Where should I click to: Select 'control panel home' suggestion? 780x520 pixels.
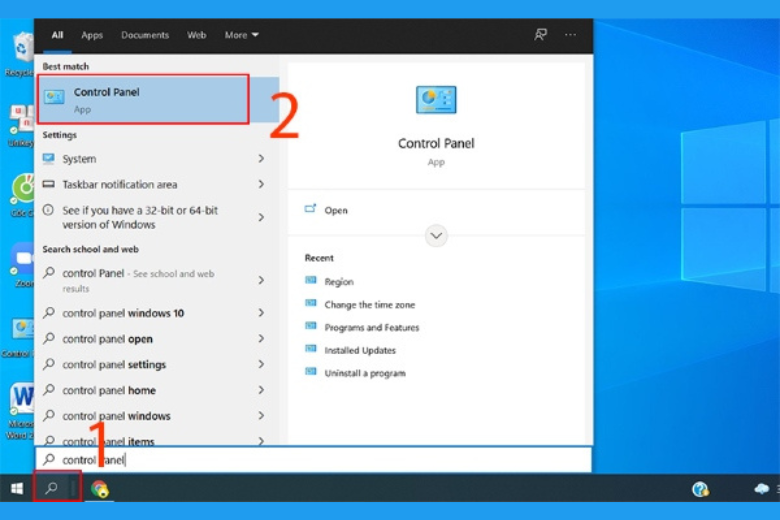click(156, 390)
